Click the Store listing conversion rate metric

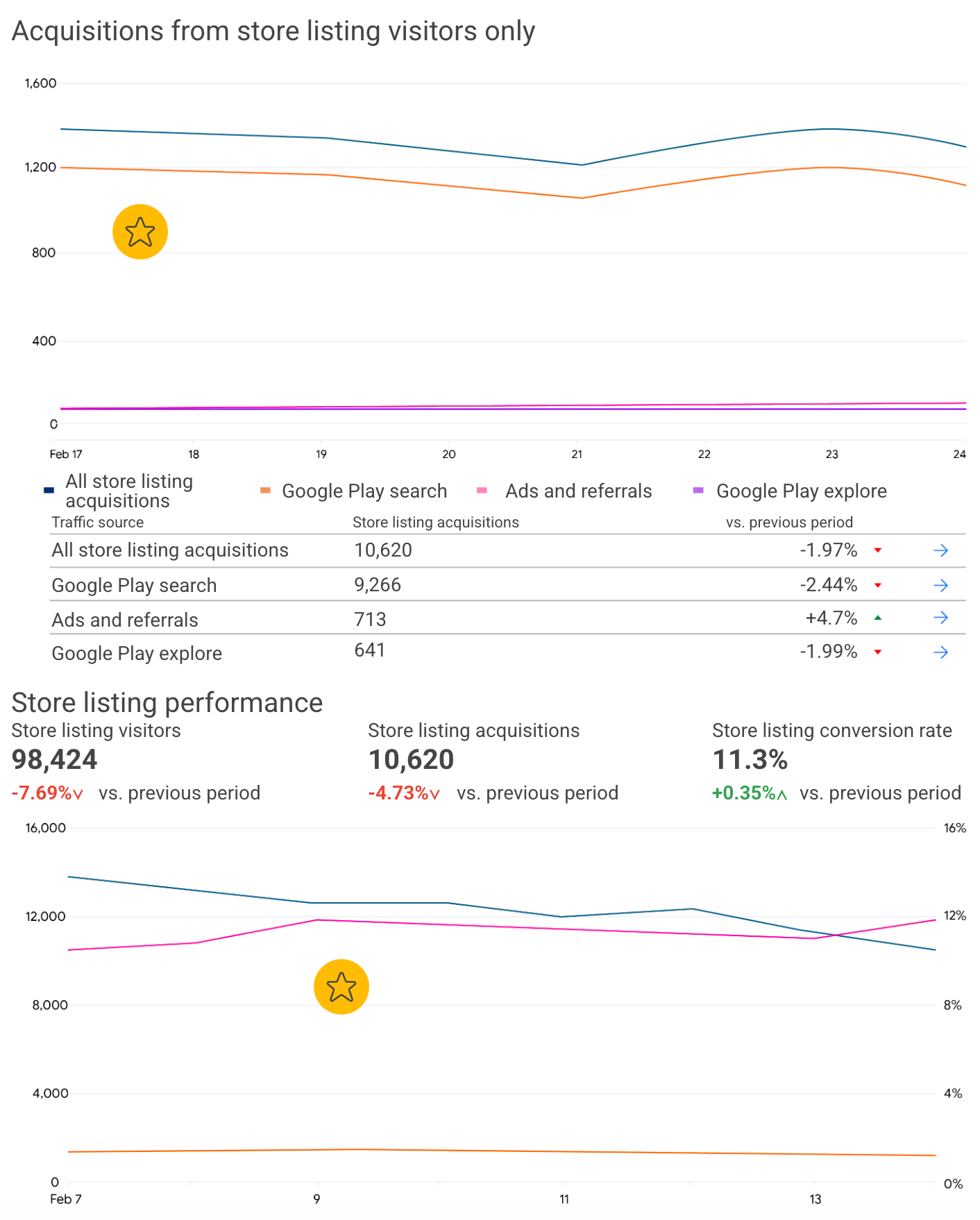point(836,762)
